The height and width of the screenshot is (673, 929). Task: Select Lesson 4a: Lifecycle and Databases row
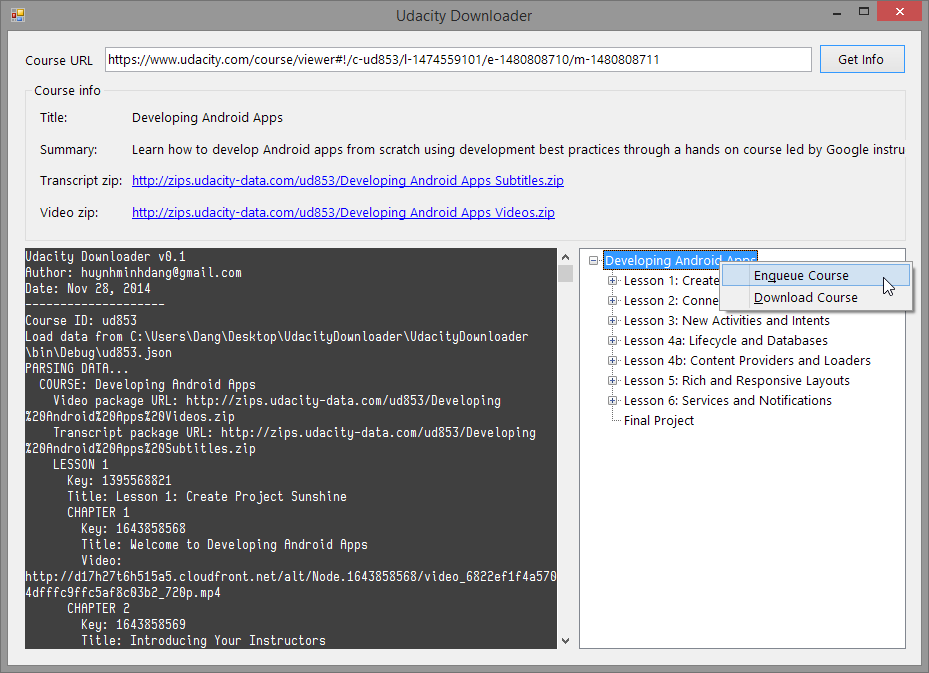tap(726, 341)
